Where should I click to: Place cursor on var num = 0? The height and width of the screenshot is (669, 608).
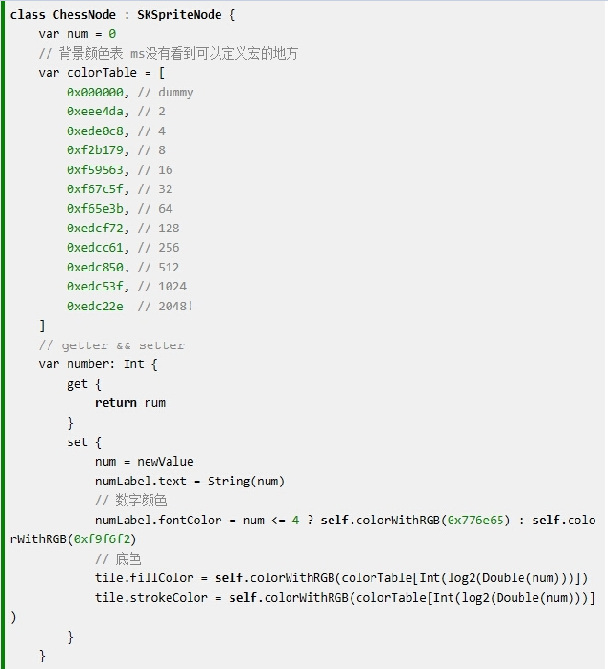[77, 34]
